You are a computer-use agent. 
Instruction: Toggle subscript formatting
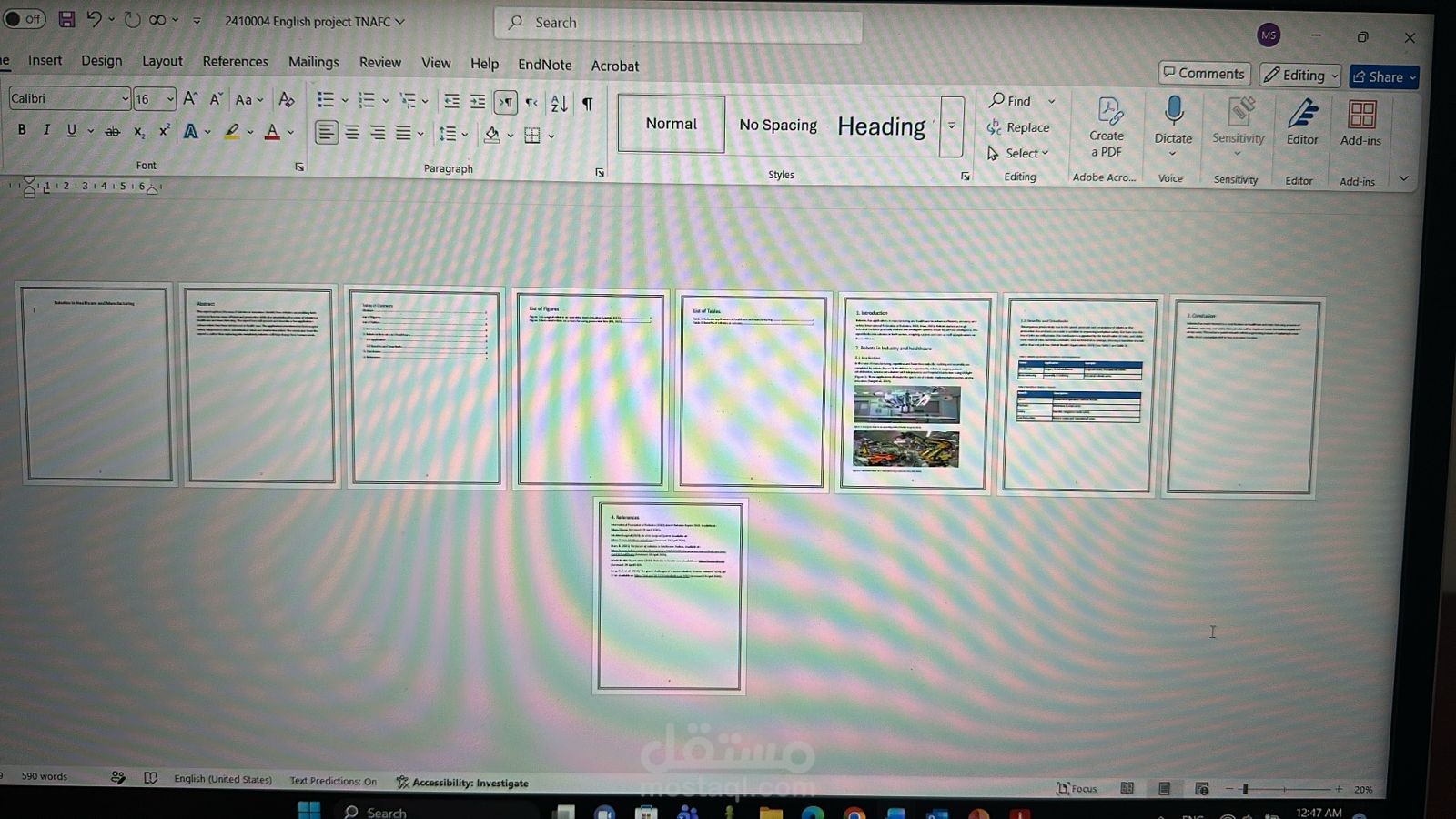[138, 132]
